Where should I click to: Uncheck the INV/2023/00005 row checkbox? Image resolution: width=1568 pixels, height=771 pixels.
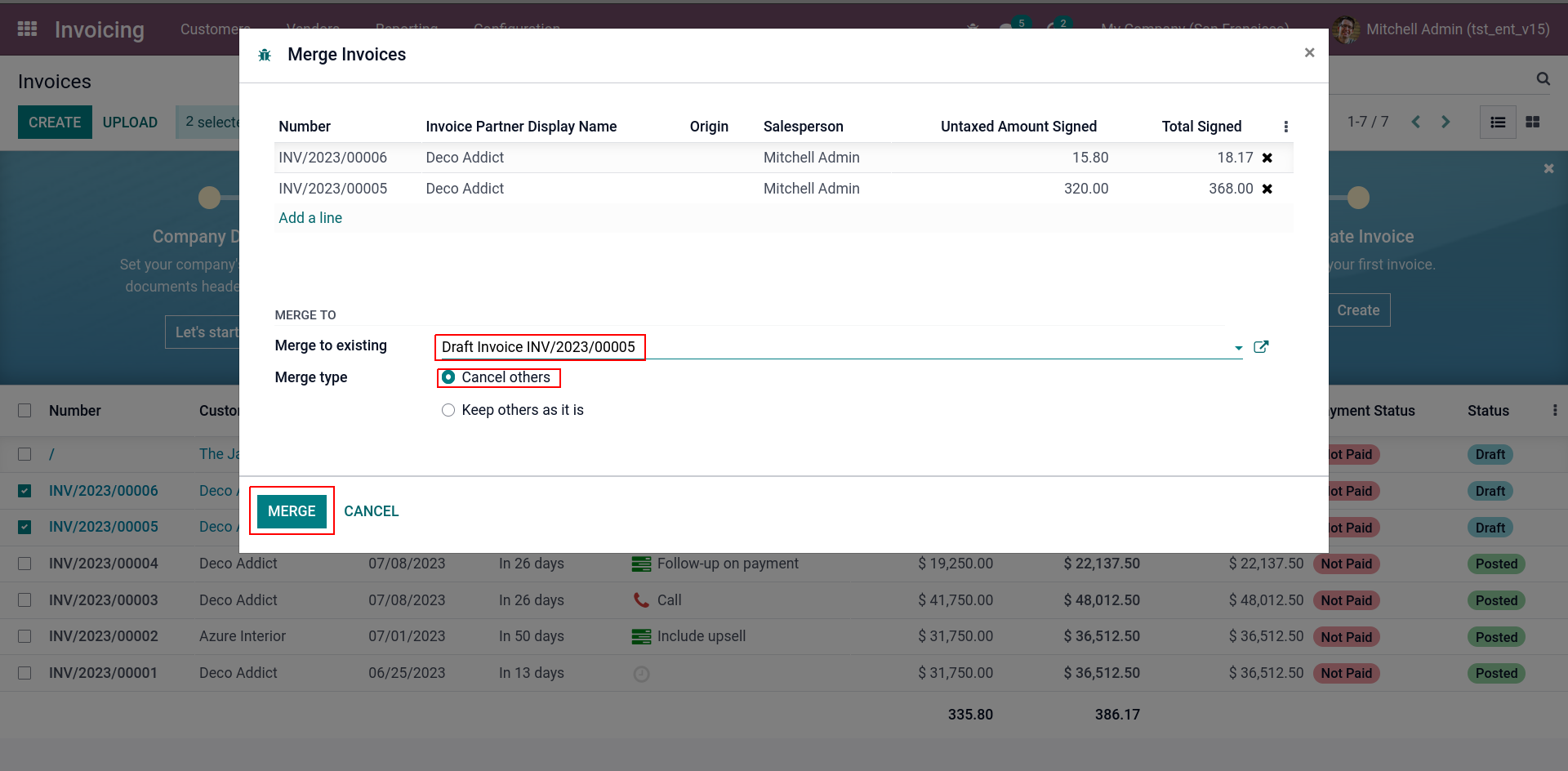point(24,527)
